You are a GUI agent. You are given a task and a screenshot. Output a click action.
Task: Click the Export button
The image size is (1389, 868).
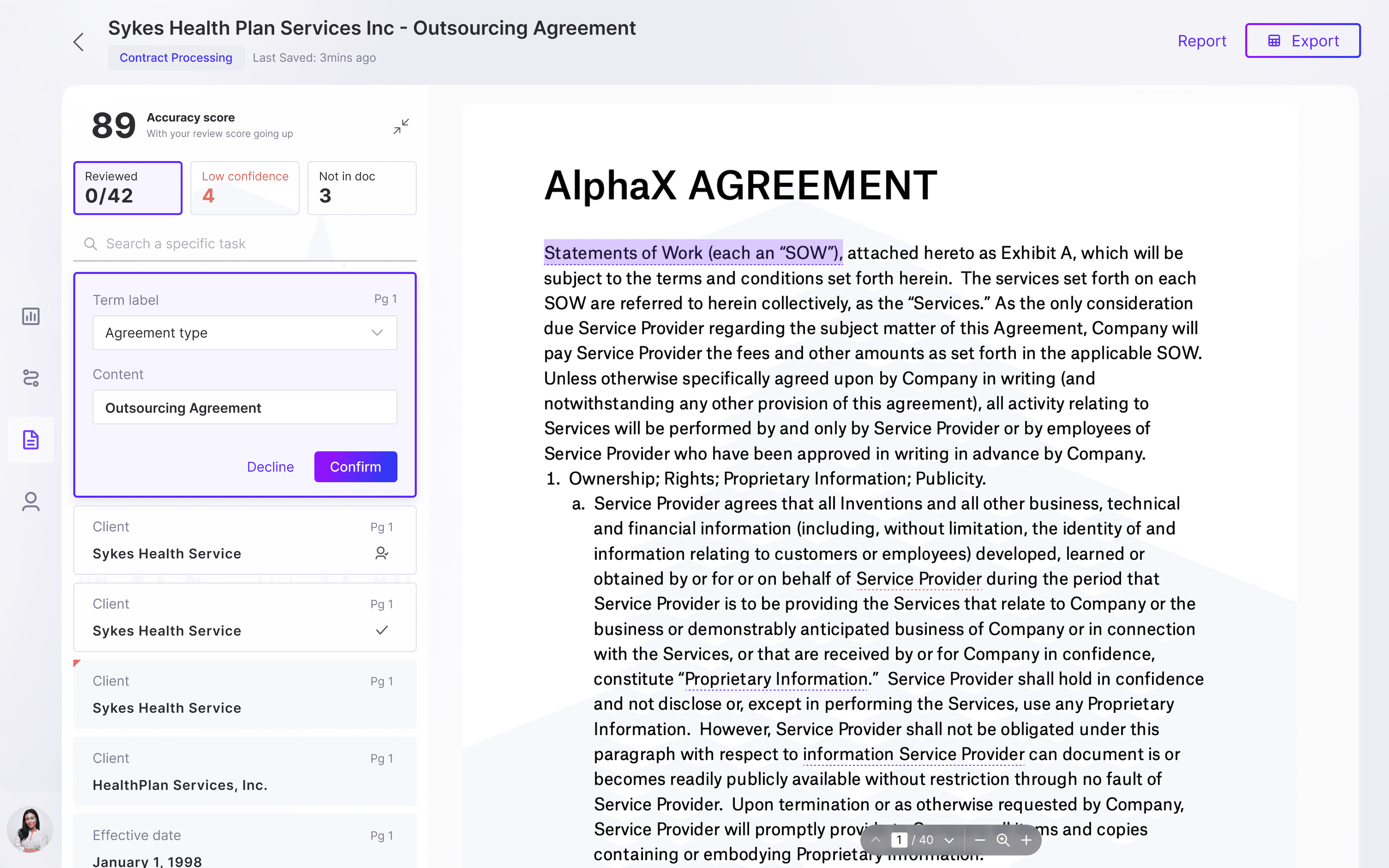pyautogui.click(x=1302, y=41)
